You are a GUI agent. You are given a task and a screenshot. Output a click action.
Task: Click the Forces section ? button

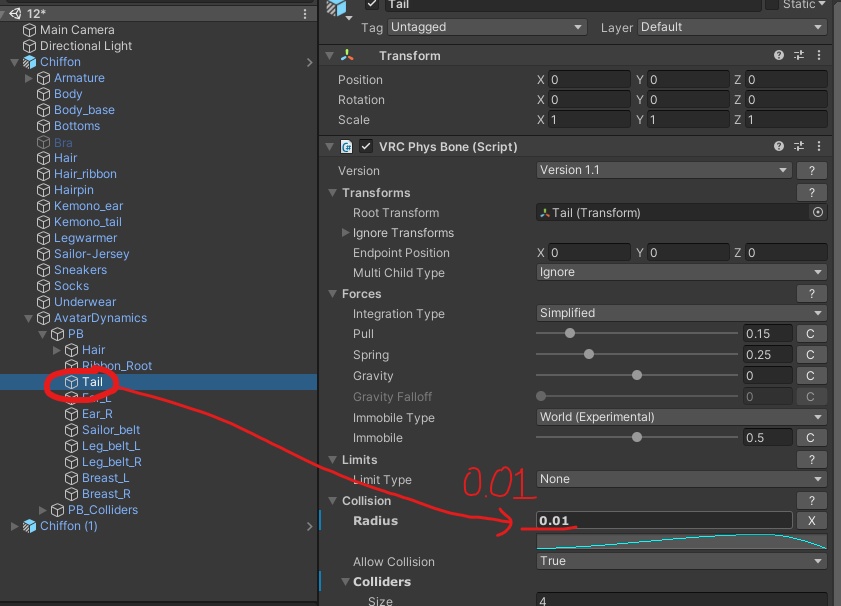coord(812,294)
